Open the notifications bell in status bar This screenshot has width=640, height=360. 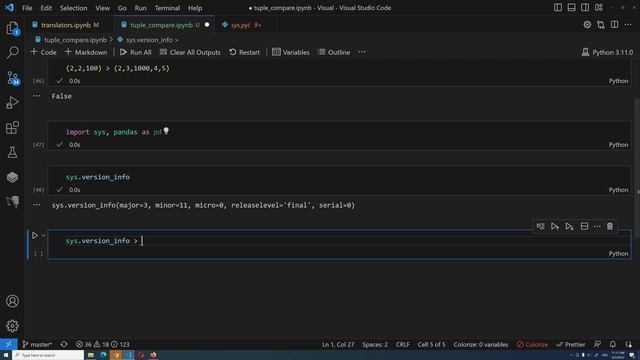coord(613,344)
